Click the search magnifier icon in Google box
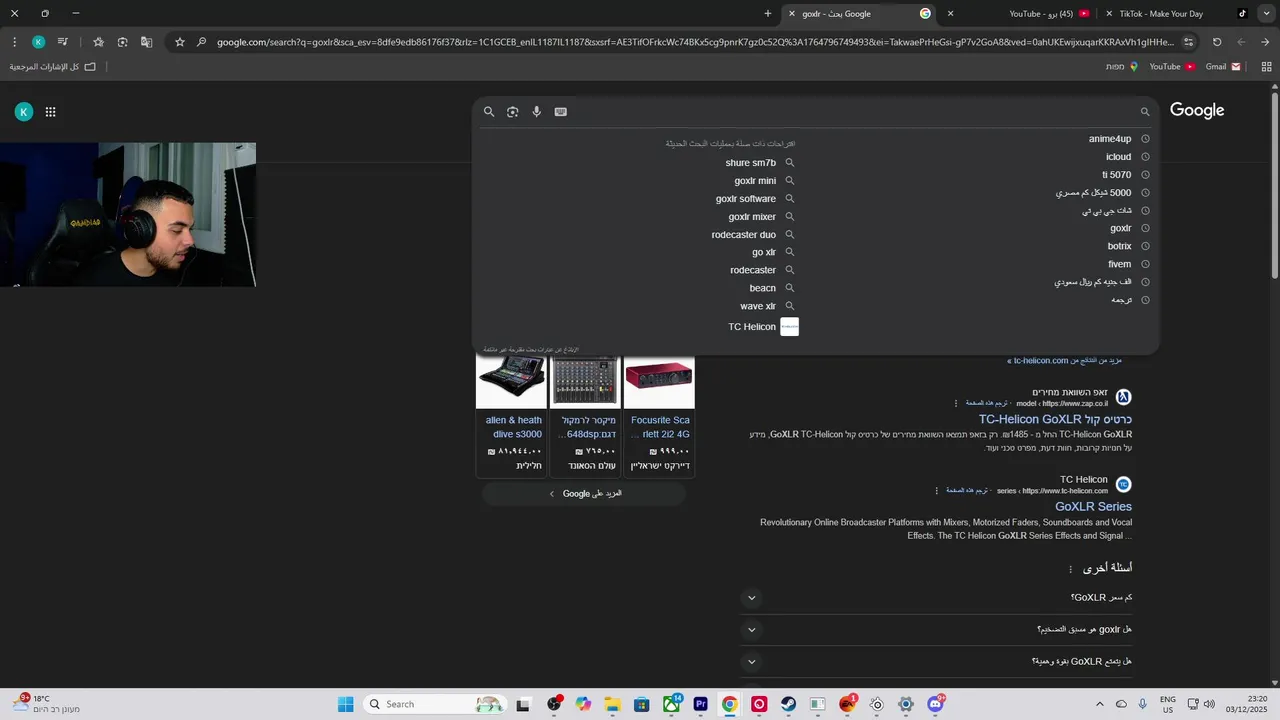 (x=489, y=112)
